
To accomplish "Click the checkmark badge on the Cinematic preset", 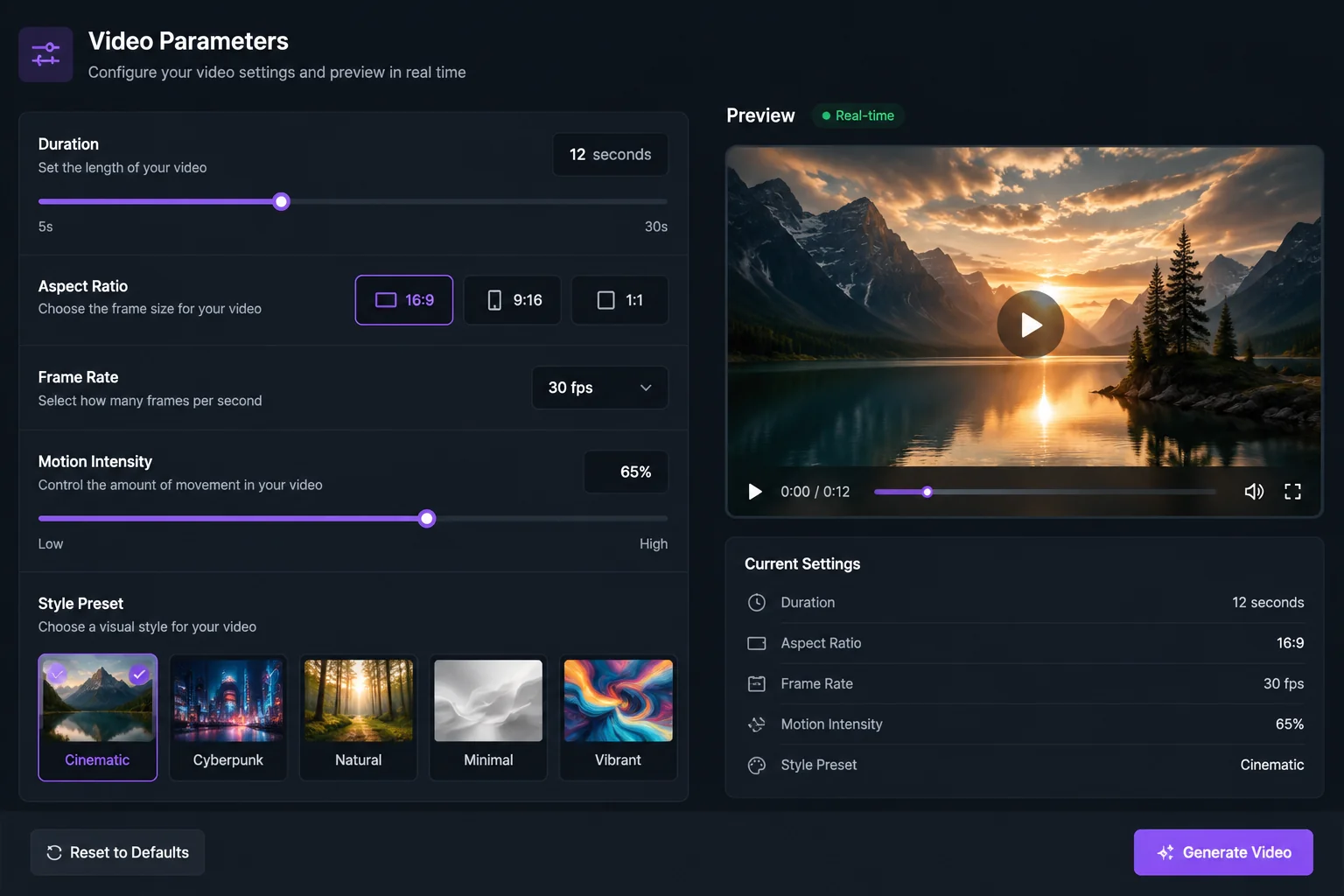I will coord(139,674).
